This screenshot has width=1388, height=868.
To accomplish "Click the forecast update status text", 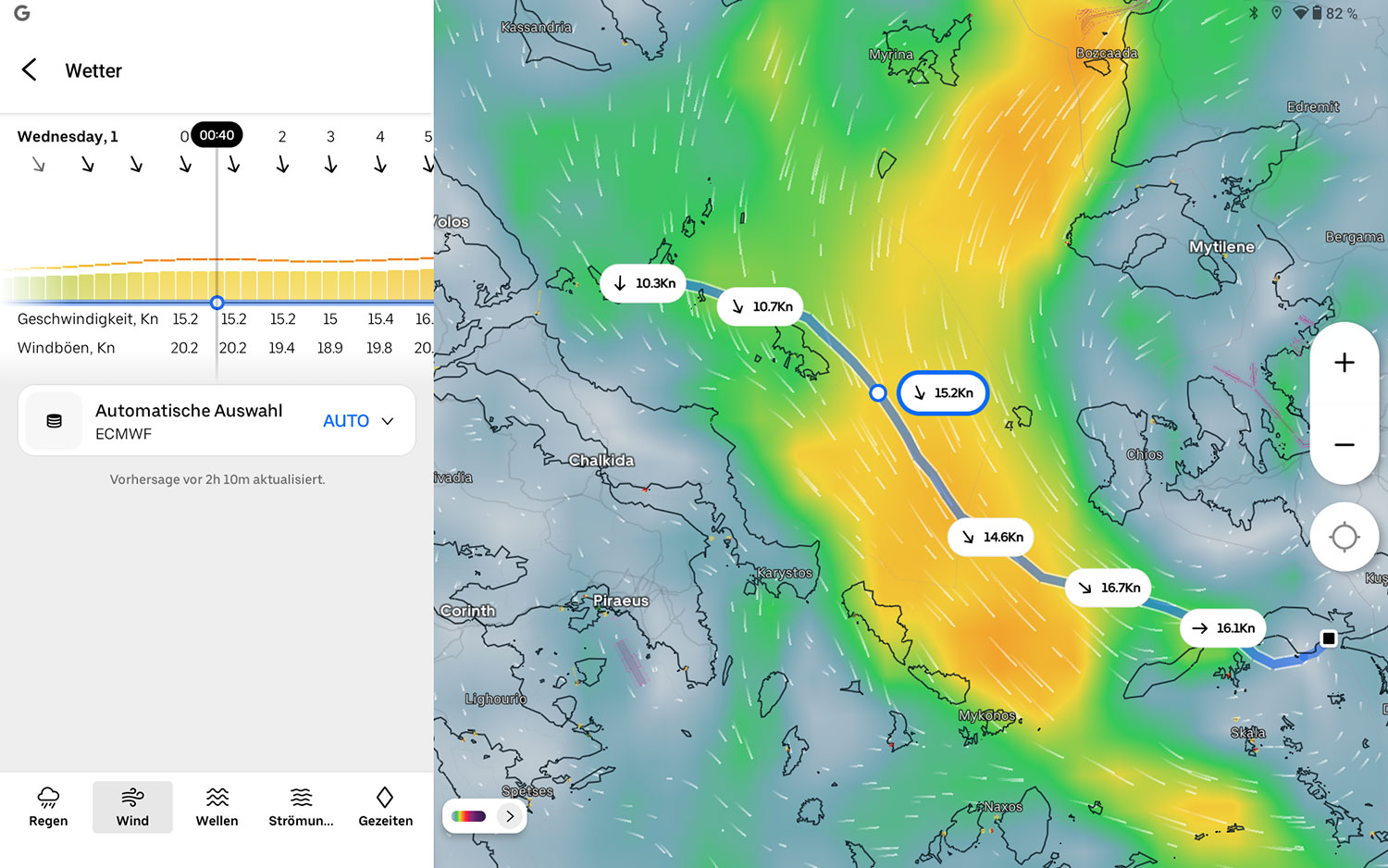I will pyautogui.click(x=217, y=479).
